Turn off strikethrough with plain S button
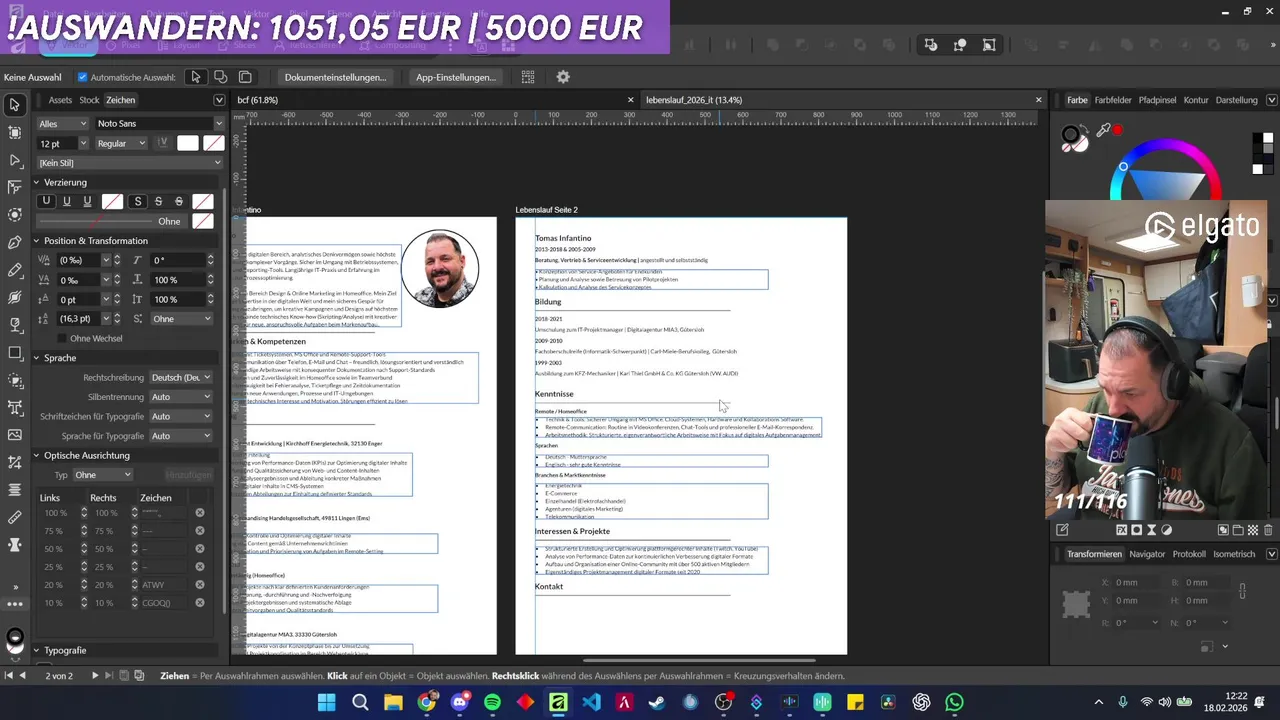The width and height of the screenshot is (1280, 720). coord(138,202)
